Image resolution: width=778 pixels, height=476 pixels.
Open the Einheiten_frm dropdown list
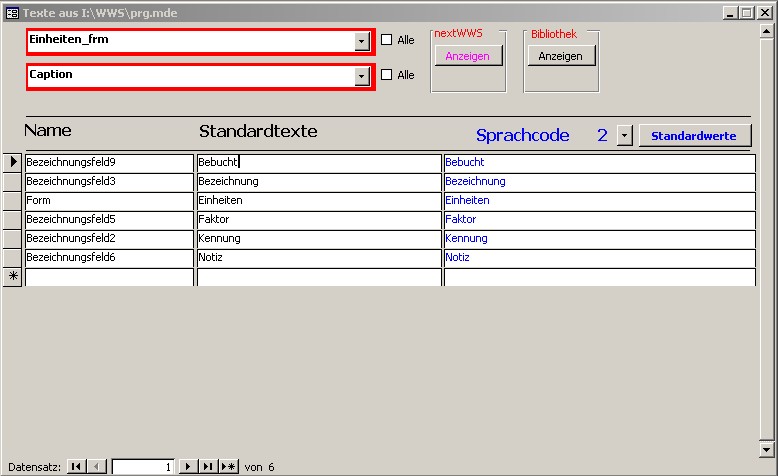[361, 41]
